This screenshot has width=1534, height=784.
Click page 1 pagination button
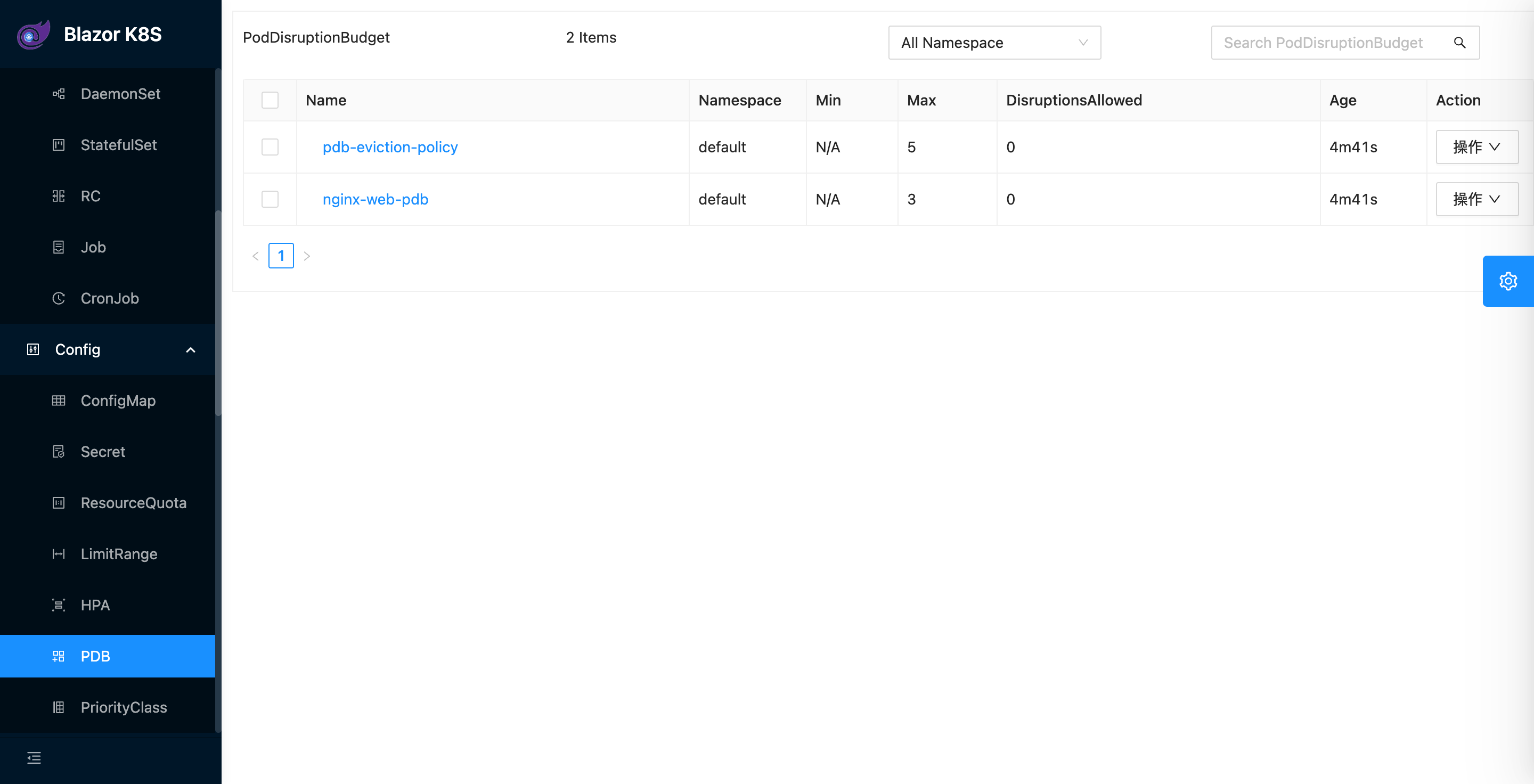coord(281,257)
